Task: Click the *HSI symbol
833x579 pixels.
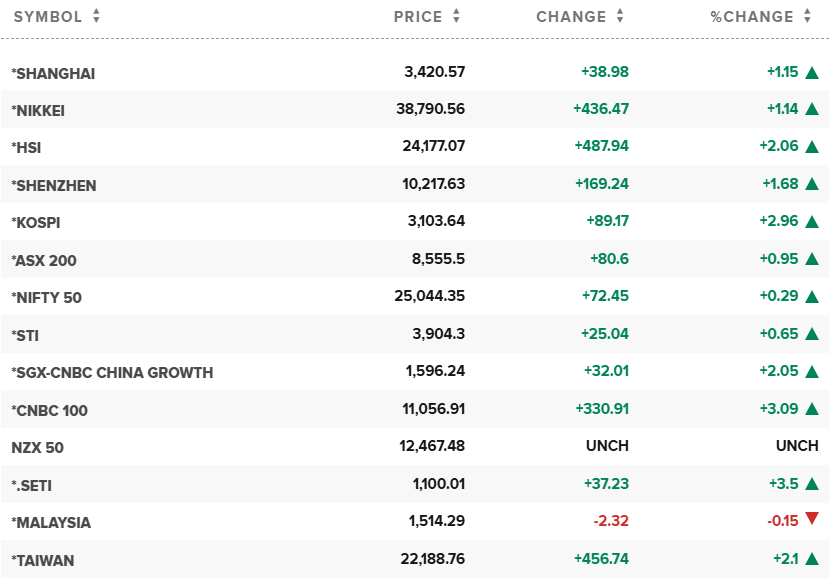Action: click(26, 148)
